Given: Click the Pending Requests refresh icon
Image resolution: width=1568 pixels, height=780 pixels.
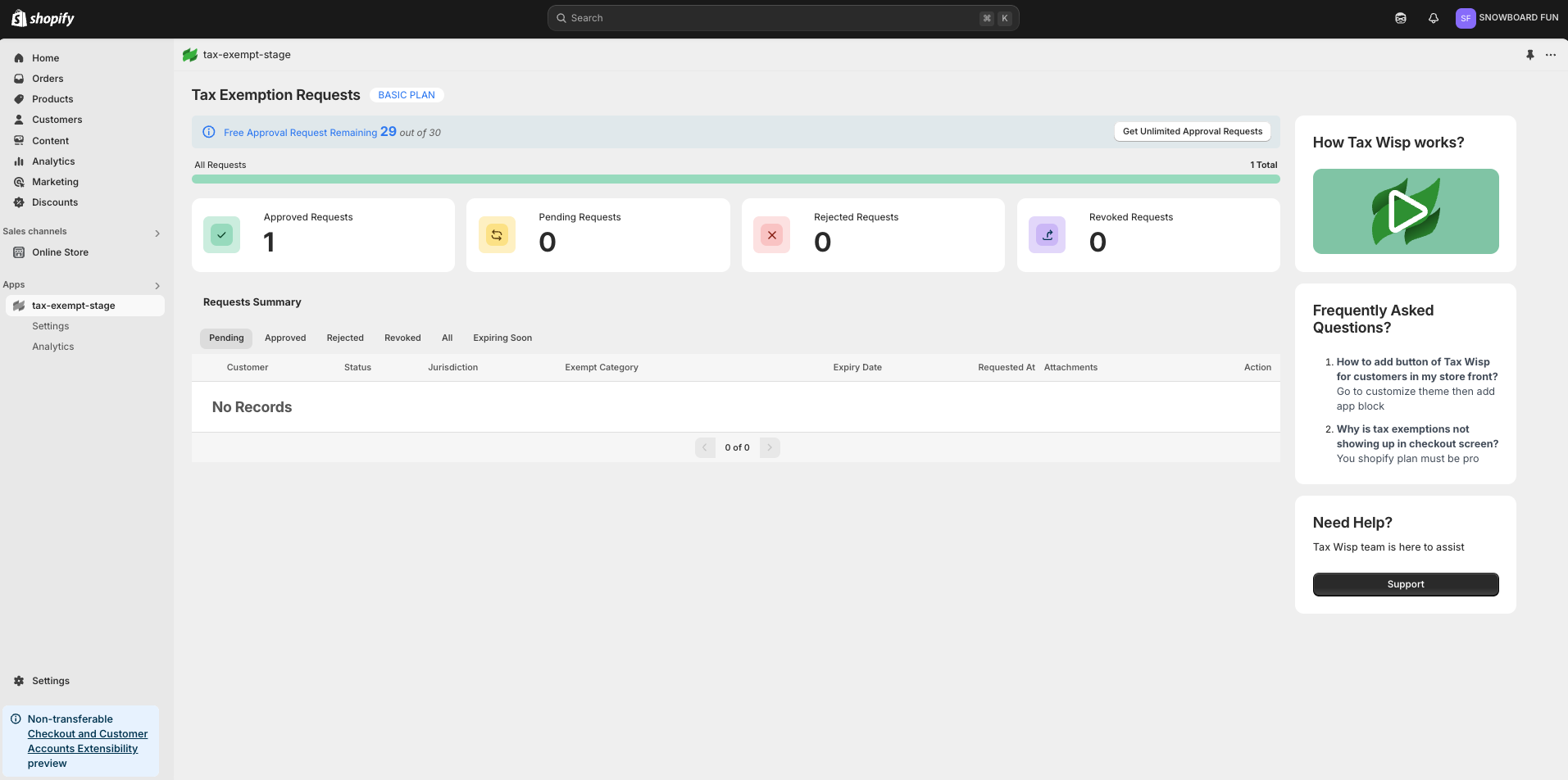Looking at the screenshot, I should coord(497,235).
